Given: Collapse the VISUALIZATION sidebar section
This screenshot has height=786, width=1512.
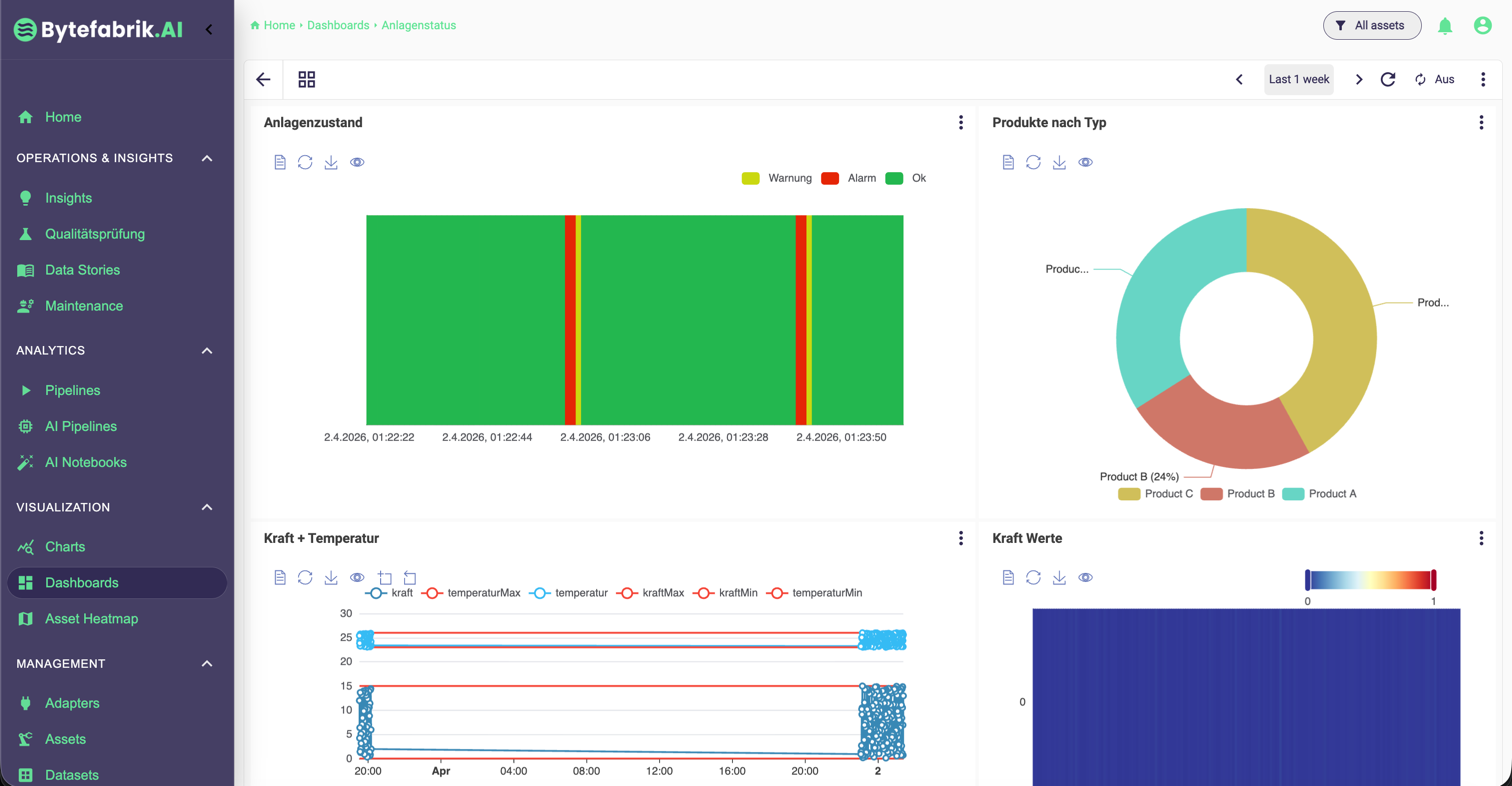Looking at the screenshot, I should [206, 507].
